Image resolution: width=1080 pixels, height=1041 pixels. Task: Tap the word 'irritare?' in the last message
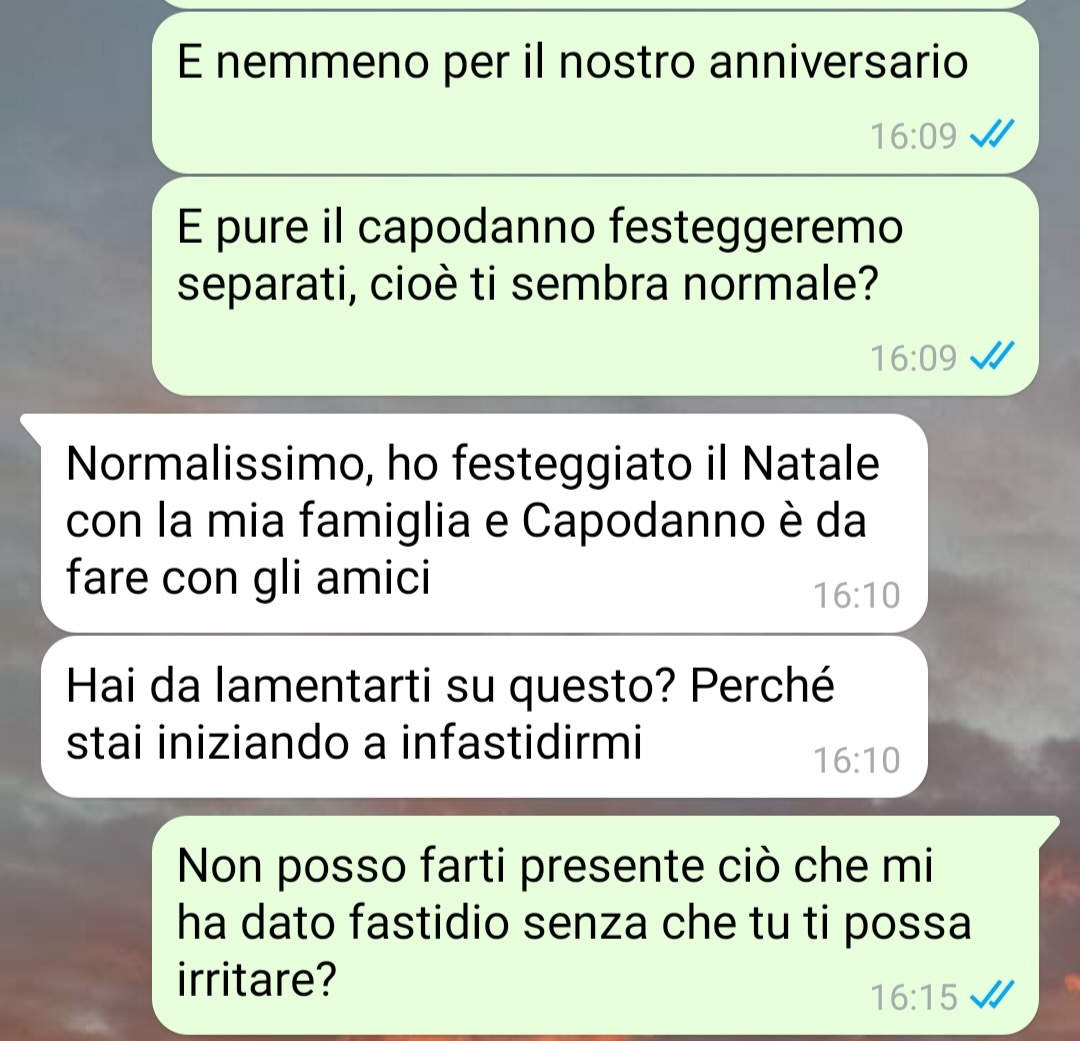click(x=256, y=978)
